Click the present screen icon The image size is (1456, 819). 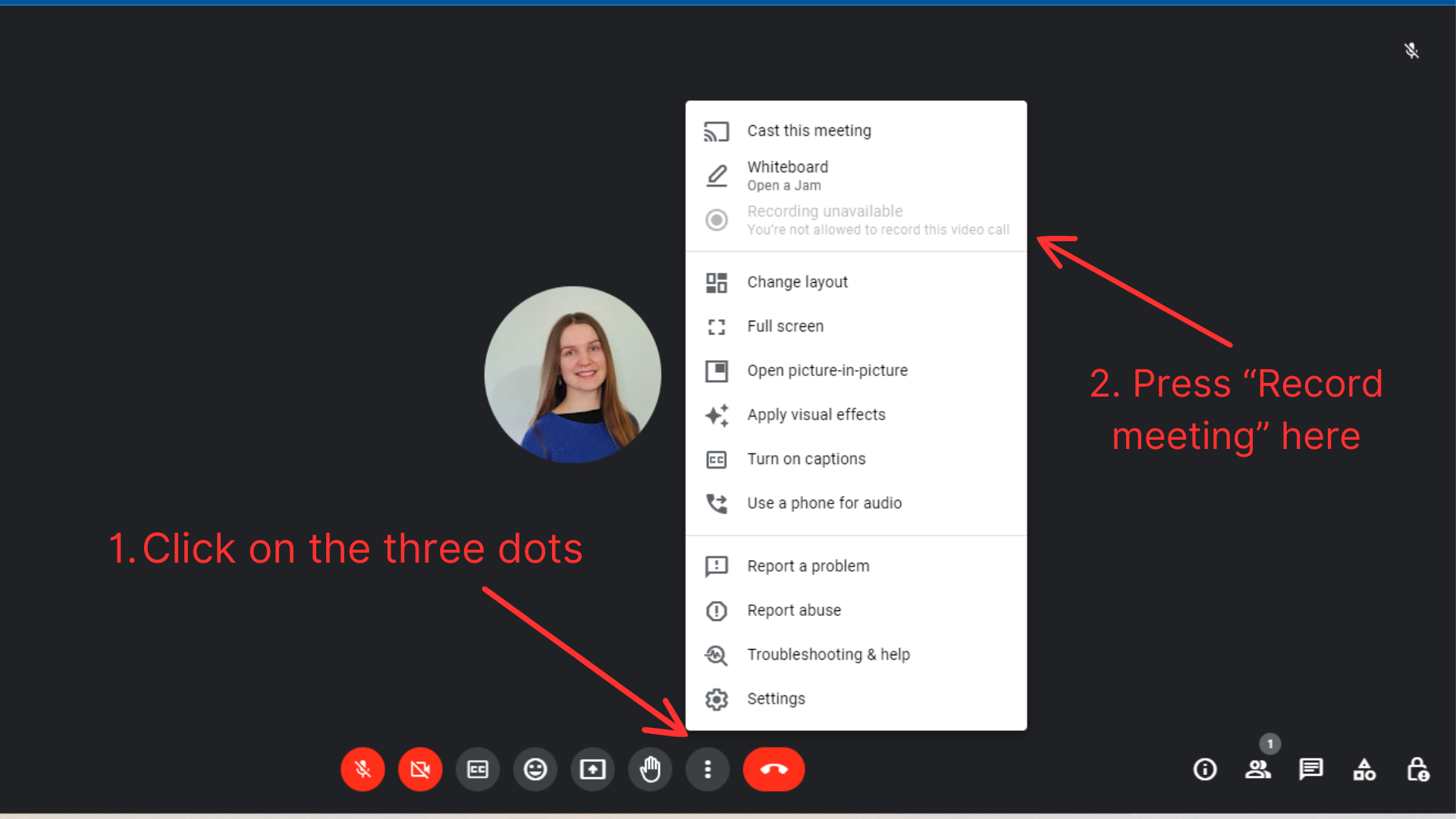tap(591, 769)
